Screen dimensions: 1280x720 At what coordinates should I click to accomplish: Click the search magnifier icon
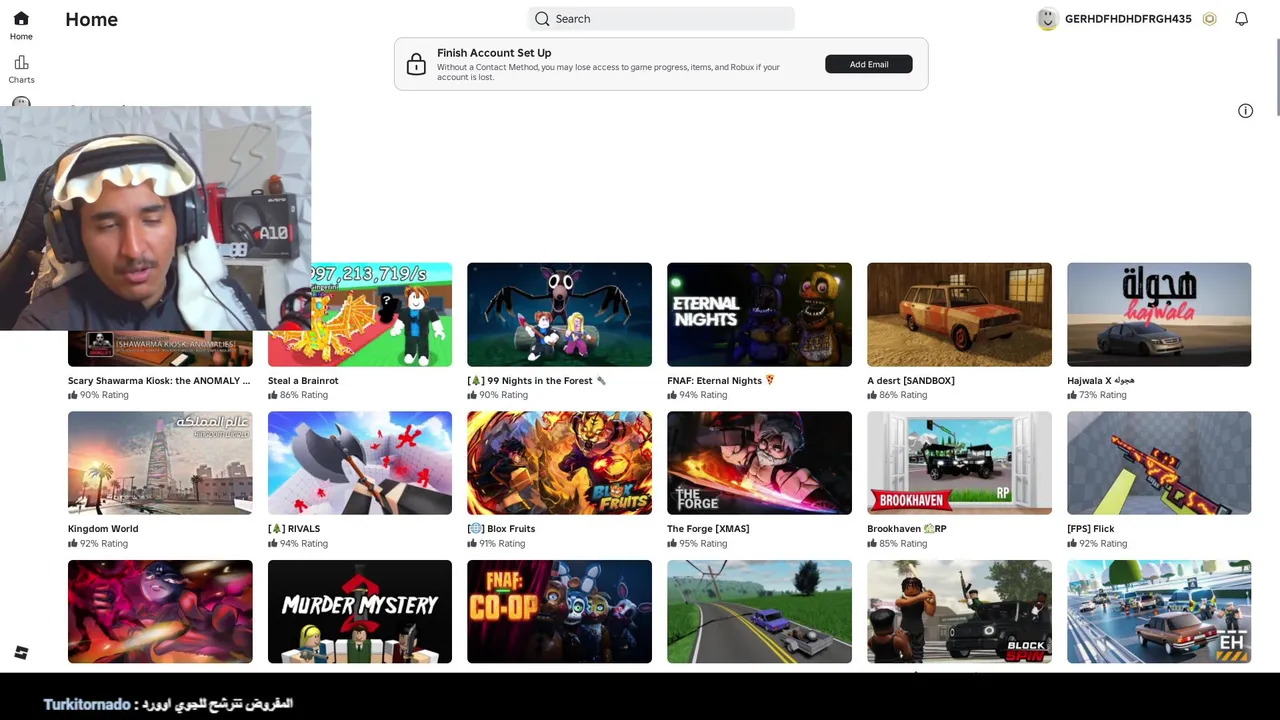pos(542,19)
